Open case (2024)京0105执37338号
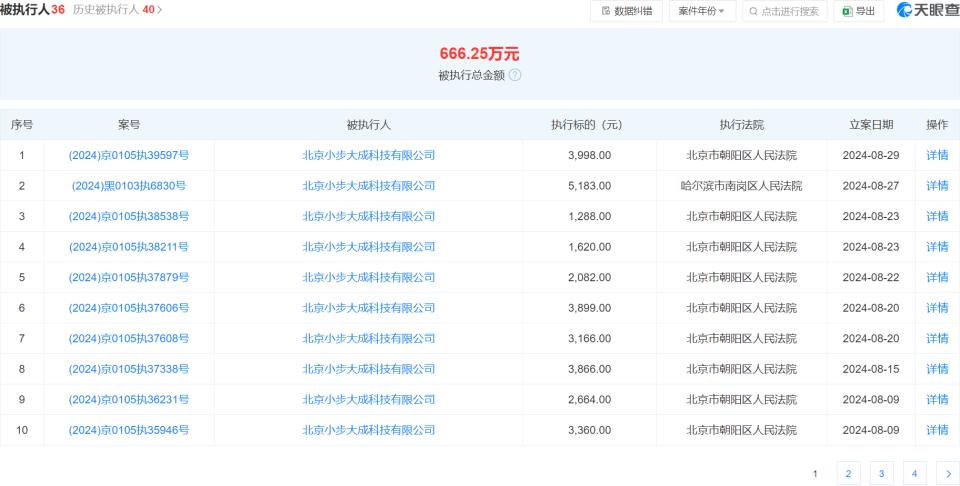The width and height of the screenshot is (960, 486). pyautogui.click(x=129, y=369)
